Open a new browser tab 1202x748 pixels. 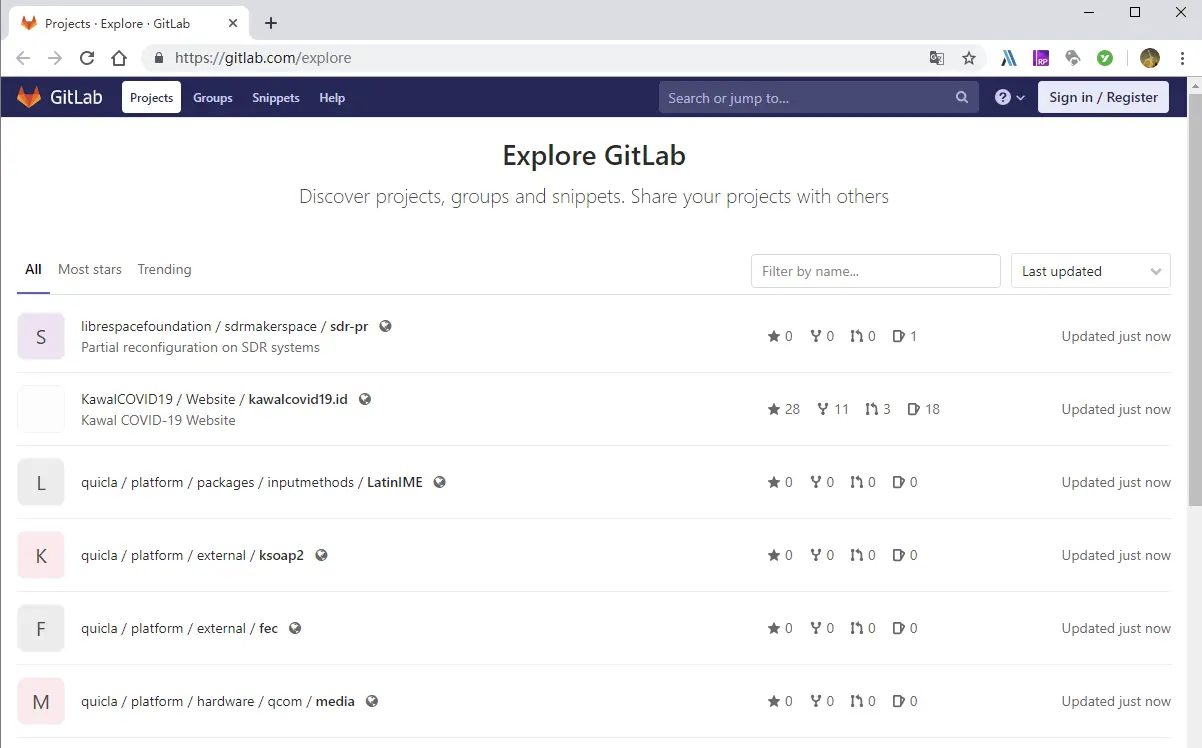point(271,23)
